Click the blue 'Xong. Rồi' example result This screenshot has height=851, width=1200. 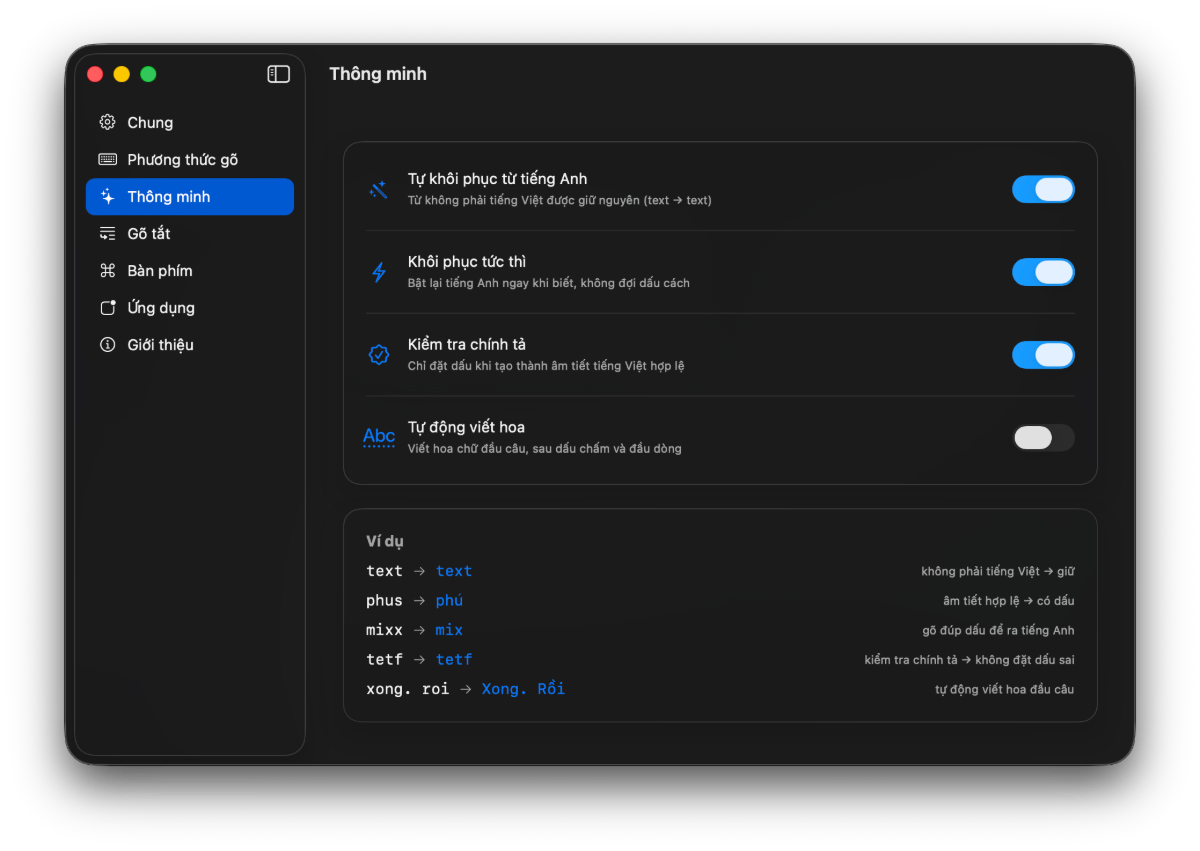pos(523,689)
